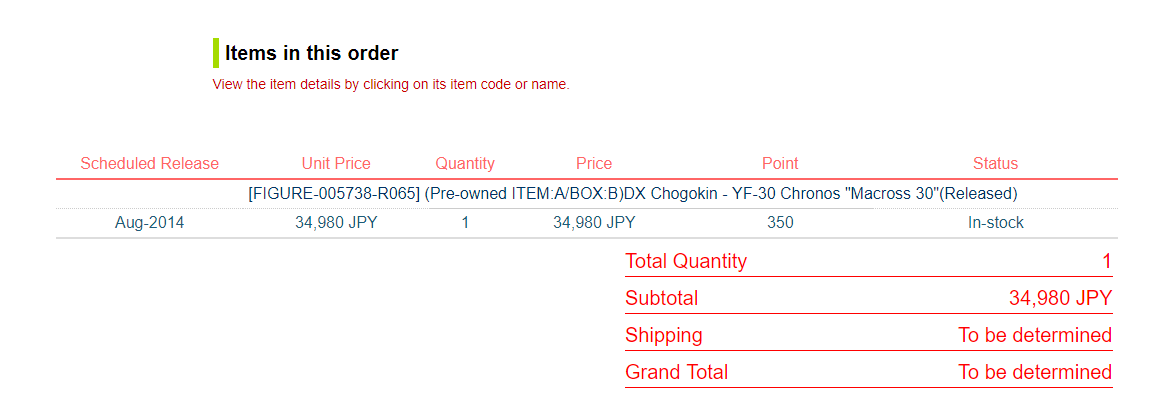This screenshot has height=401, width=1150.
Task: Click the quantity value 1 in item row
Action: 465,223
